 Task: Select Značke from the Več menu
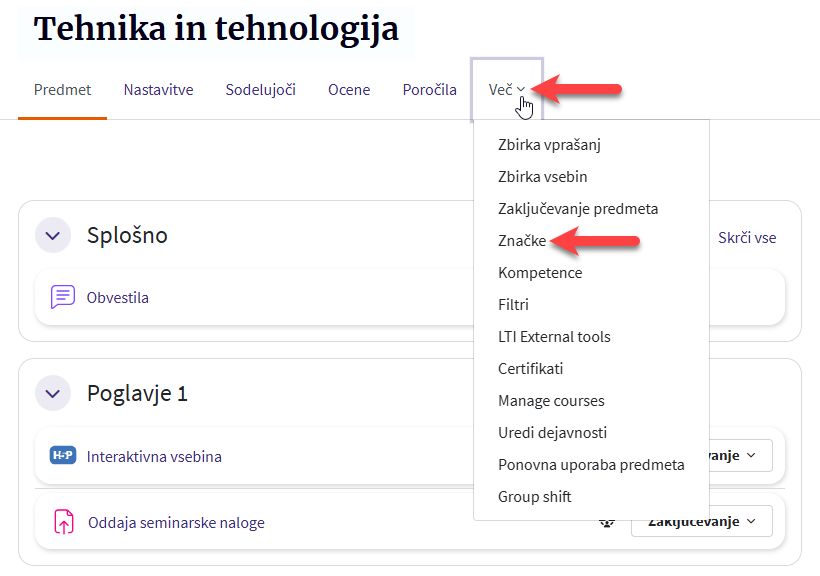(x=522, y=240)
